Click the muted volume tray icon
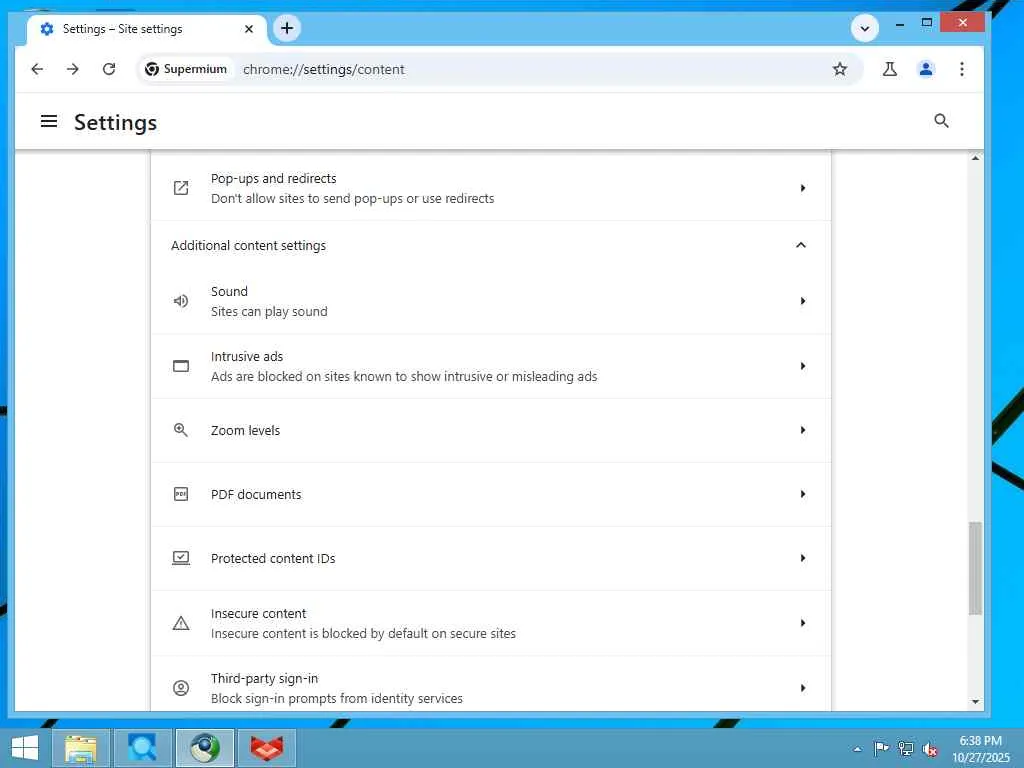This screenshot has height=768, width=1024. (x=930, y=749)
